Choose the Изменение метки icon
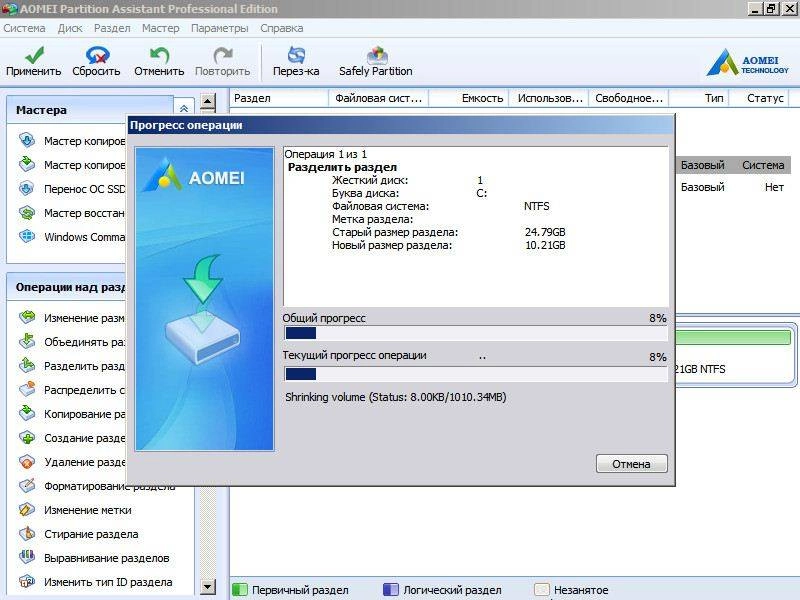The height and width of the screenshot is (600, 800). 27,509
